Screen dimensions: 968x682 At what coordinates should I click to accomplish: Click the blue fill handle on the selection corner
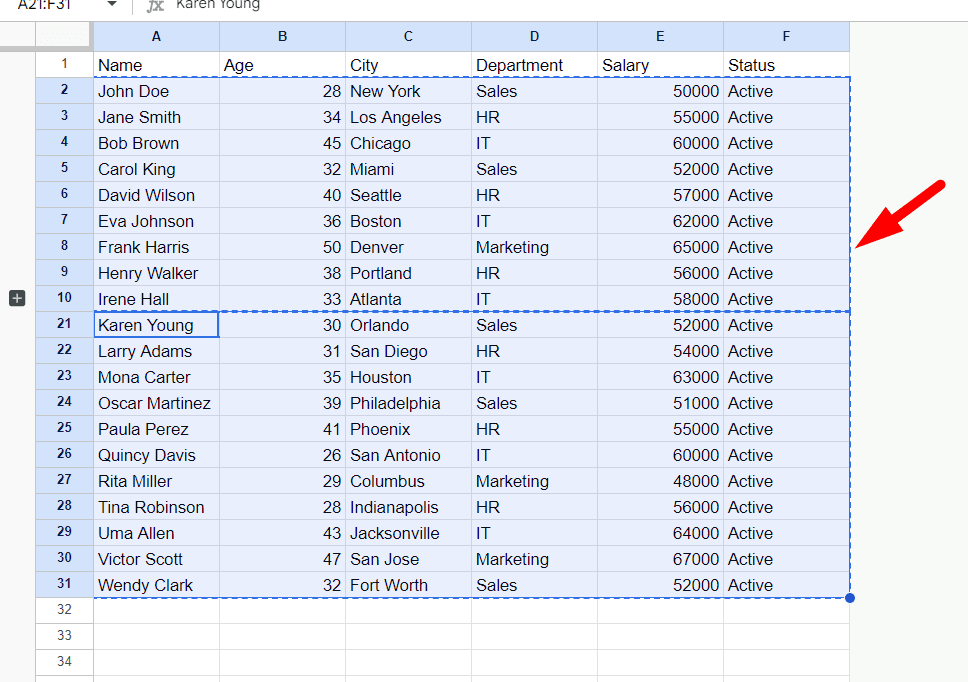tap(849, 597)
